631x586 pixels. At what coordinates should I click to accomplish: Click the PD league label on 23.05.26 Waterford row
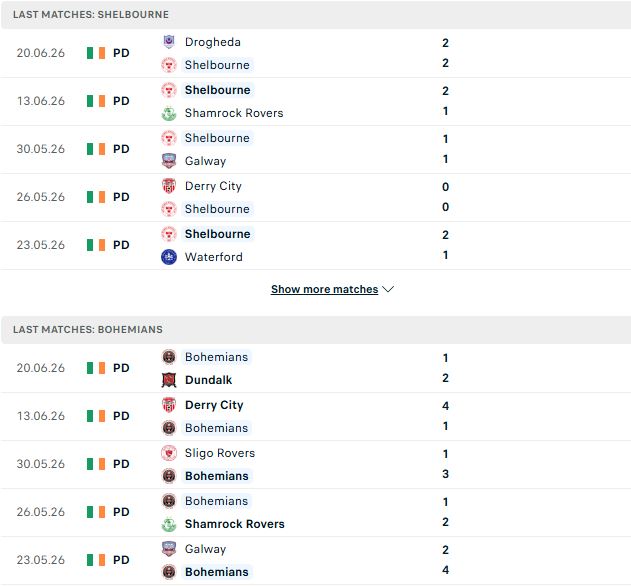[121, 245]
